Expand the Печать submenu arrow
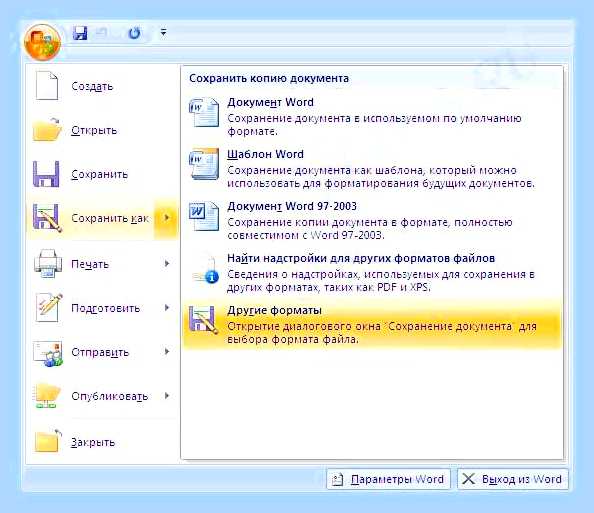The height and width of the screenshot is (513, 594). (x=167, y=264)
